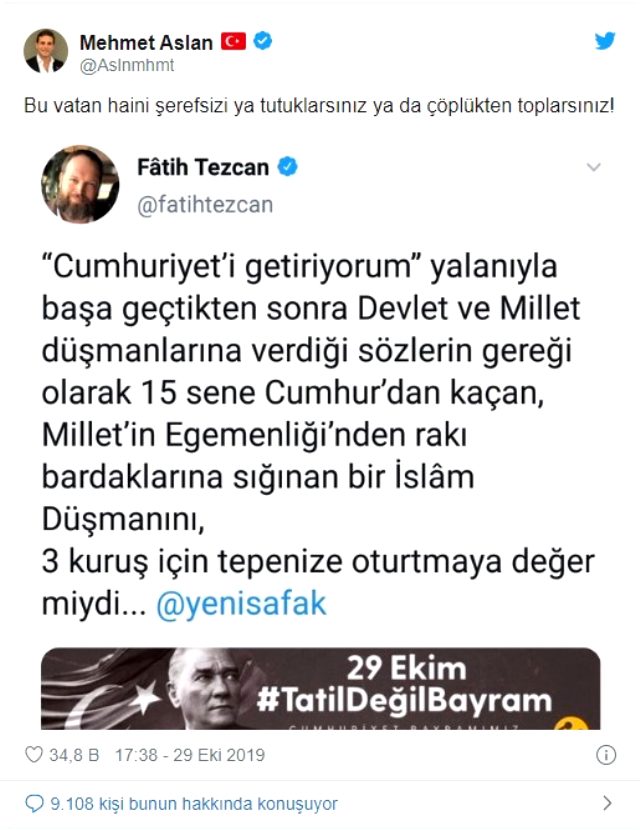Image resolution: width=640 pixels, height=830 pixels.
Task: Click the Fâtih Tezcan display name
Action: (203, 167)
